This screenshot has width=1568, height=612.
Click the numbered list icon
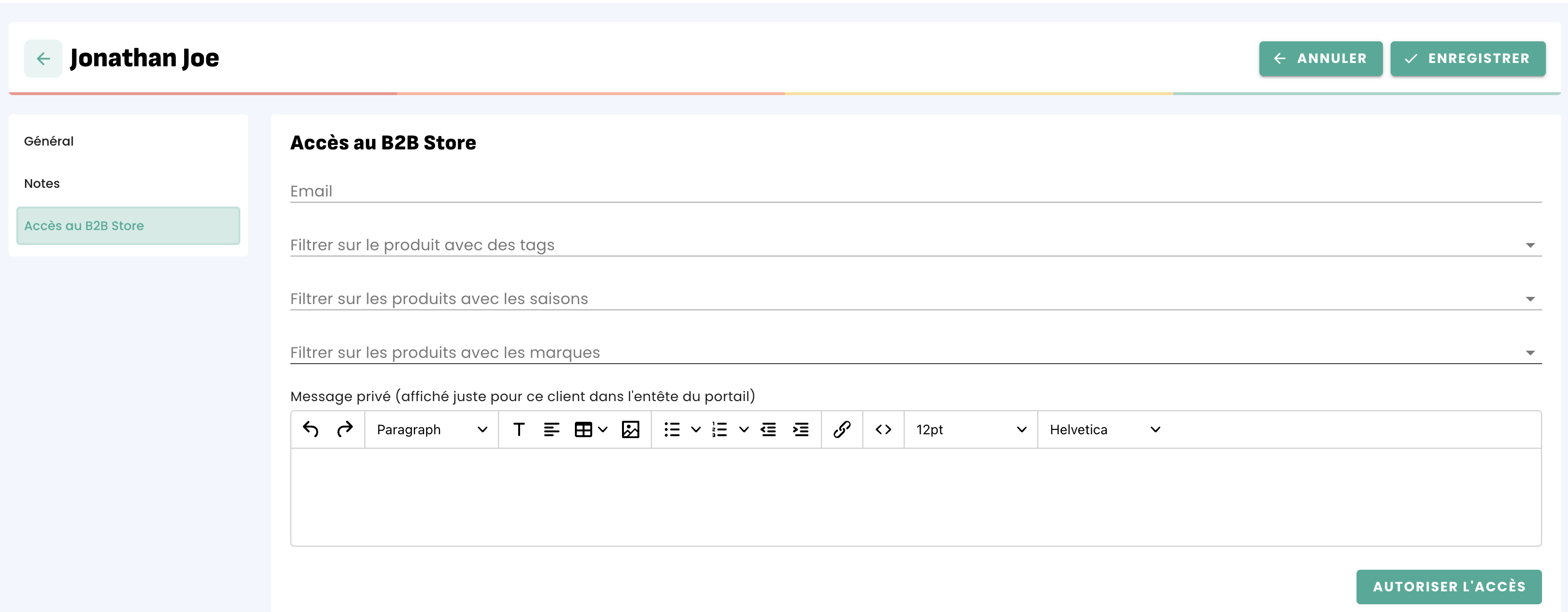(x=720, y=429)
